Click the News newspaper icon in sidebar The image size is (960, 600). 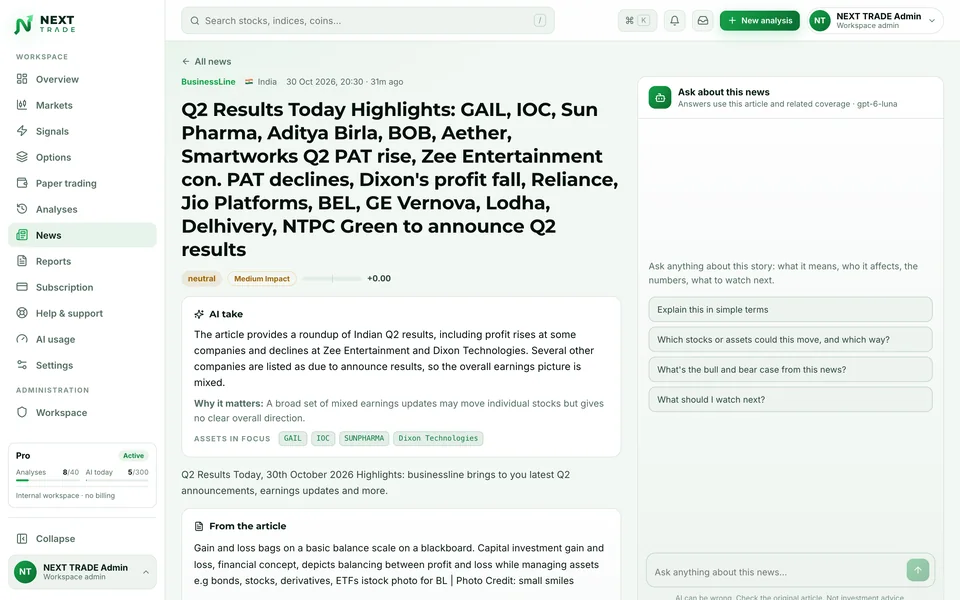point(22,235)
